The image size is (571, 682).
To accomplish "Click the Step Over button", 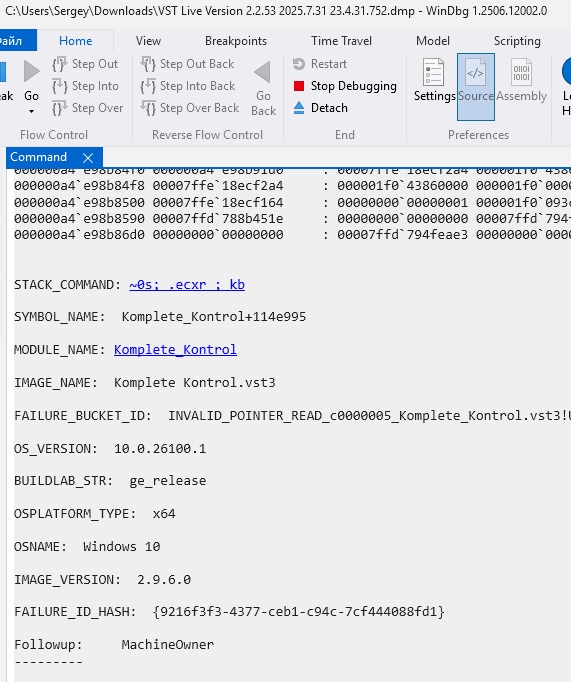I will point(87,108).
